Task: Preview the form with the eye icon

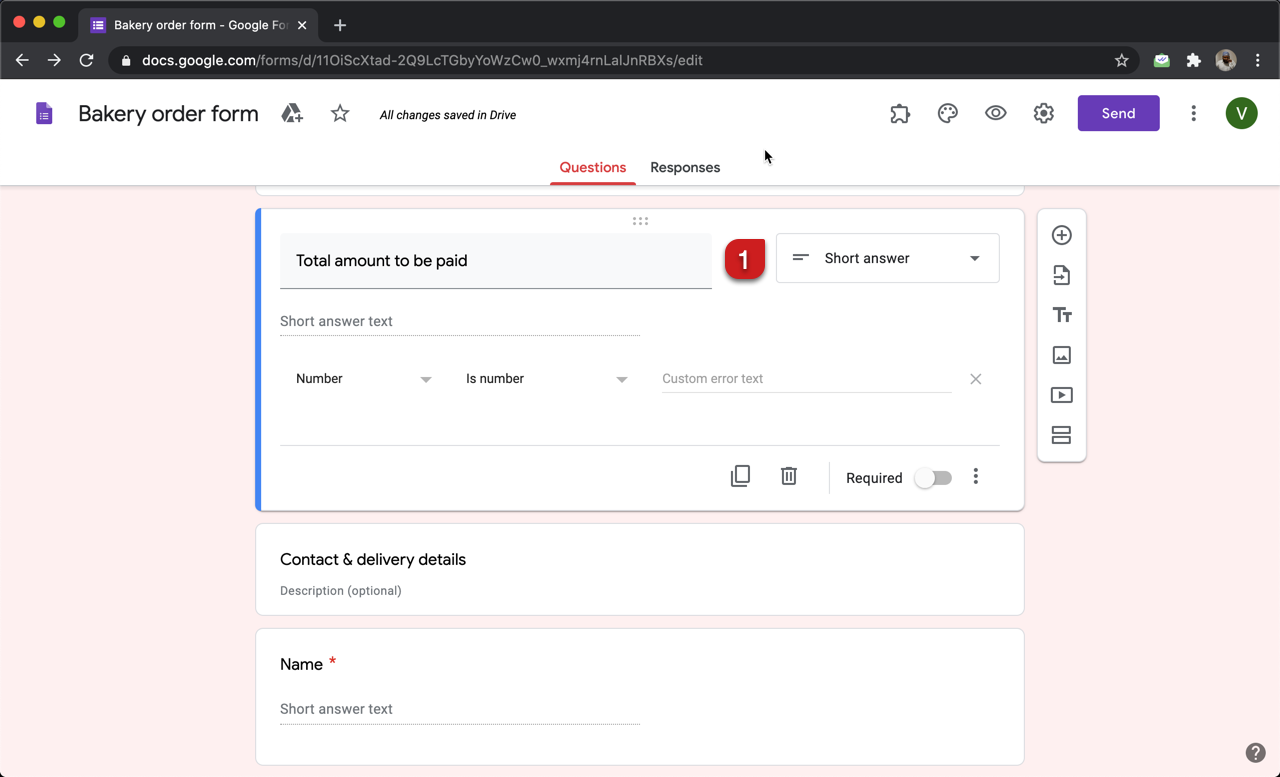Action: point(995,113)
